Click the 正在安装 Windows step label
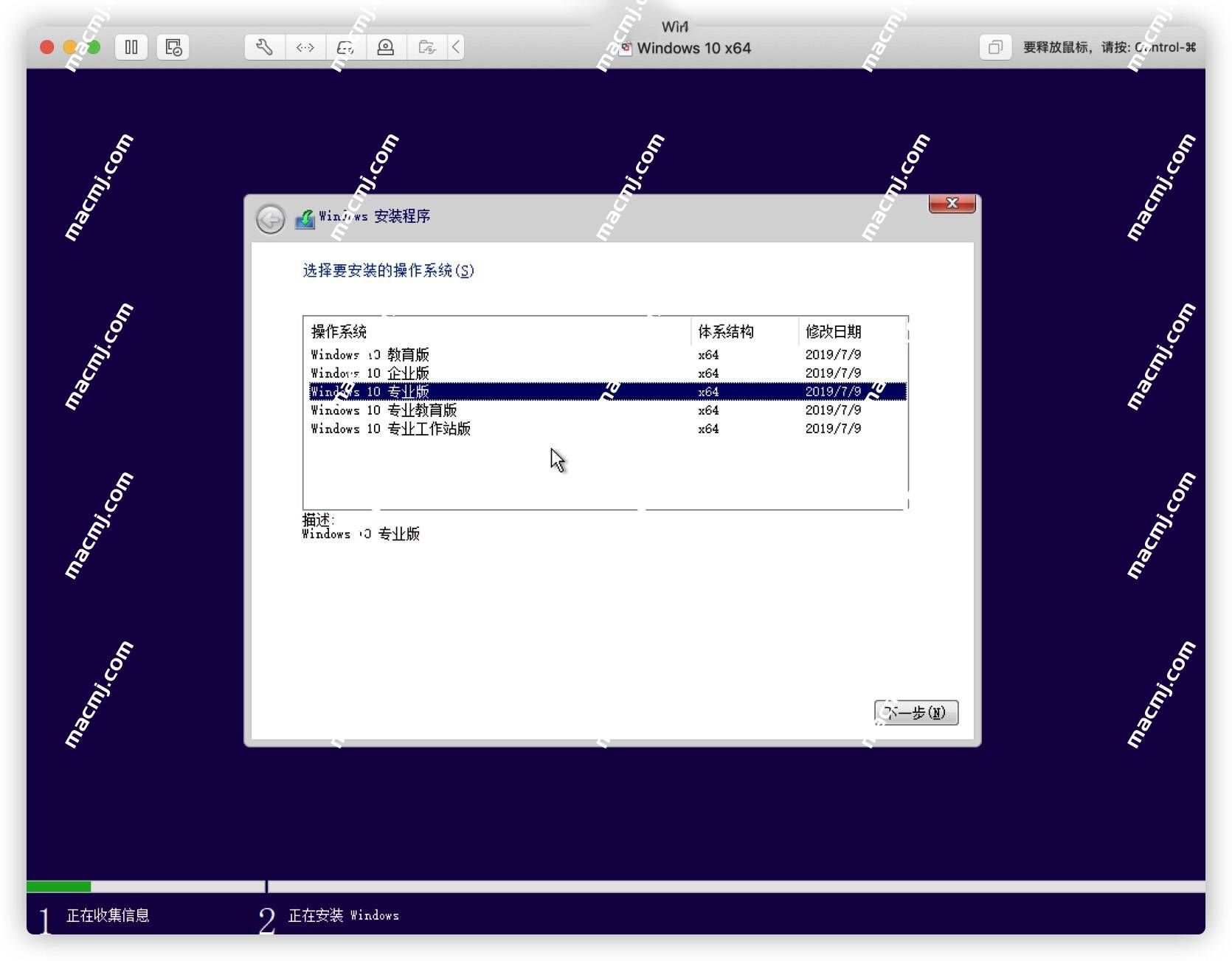 coord(343,915)
